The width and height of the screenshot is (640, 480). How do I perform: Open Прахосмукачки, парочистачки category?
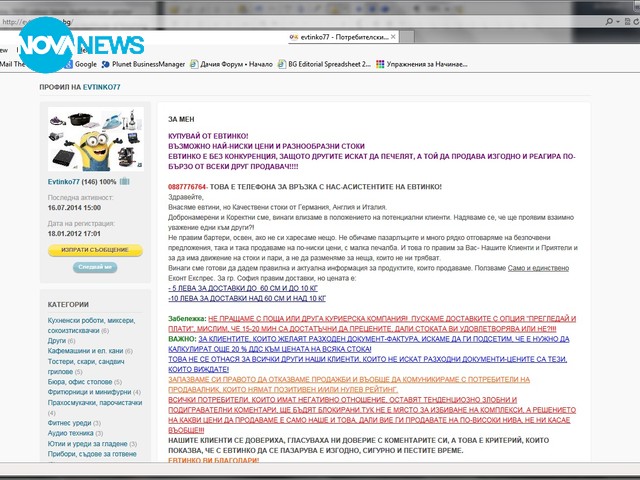95,402
